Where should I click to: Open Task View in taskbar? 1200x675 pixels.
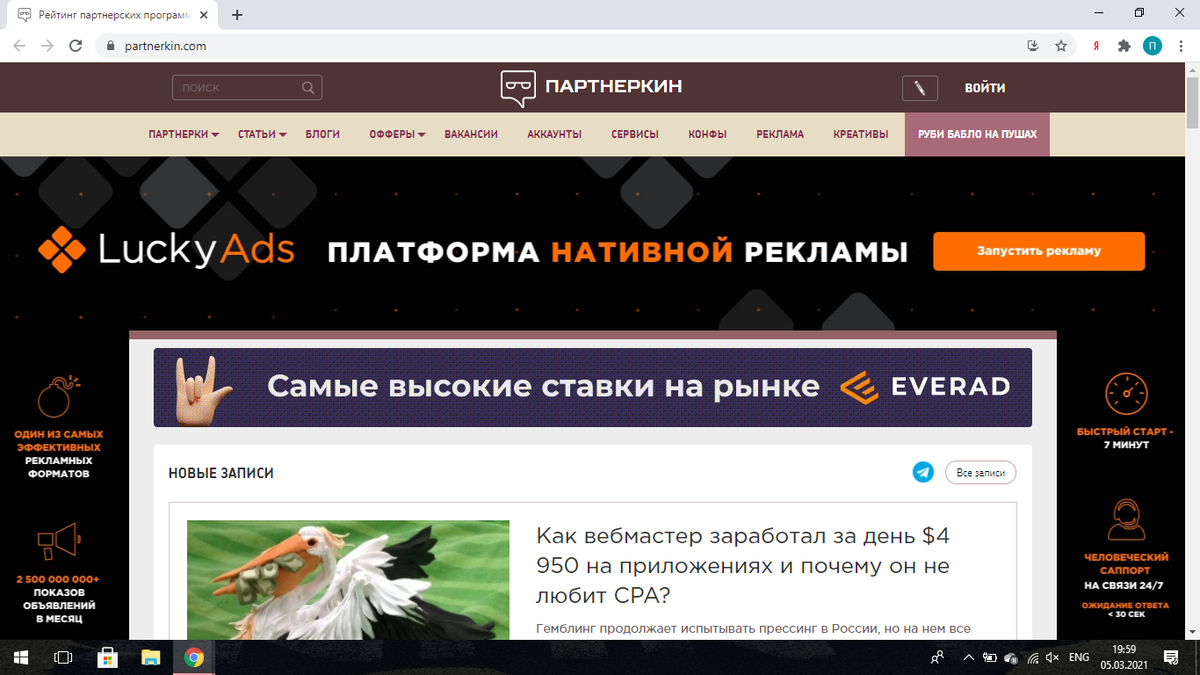click(63, 657)
